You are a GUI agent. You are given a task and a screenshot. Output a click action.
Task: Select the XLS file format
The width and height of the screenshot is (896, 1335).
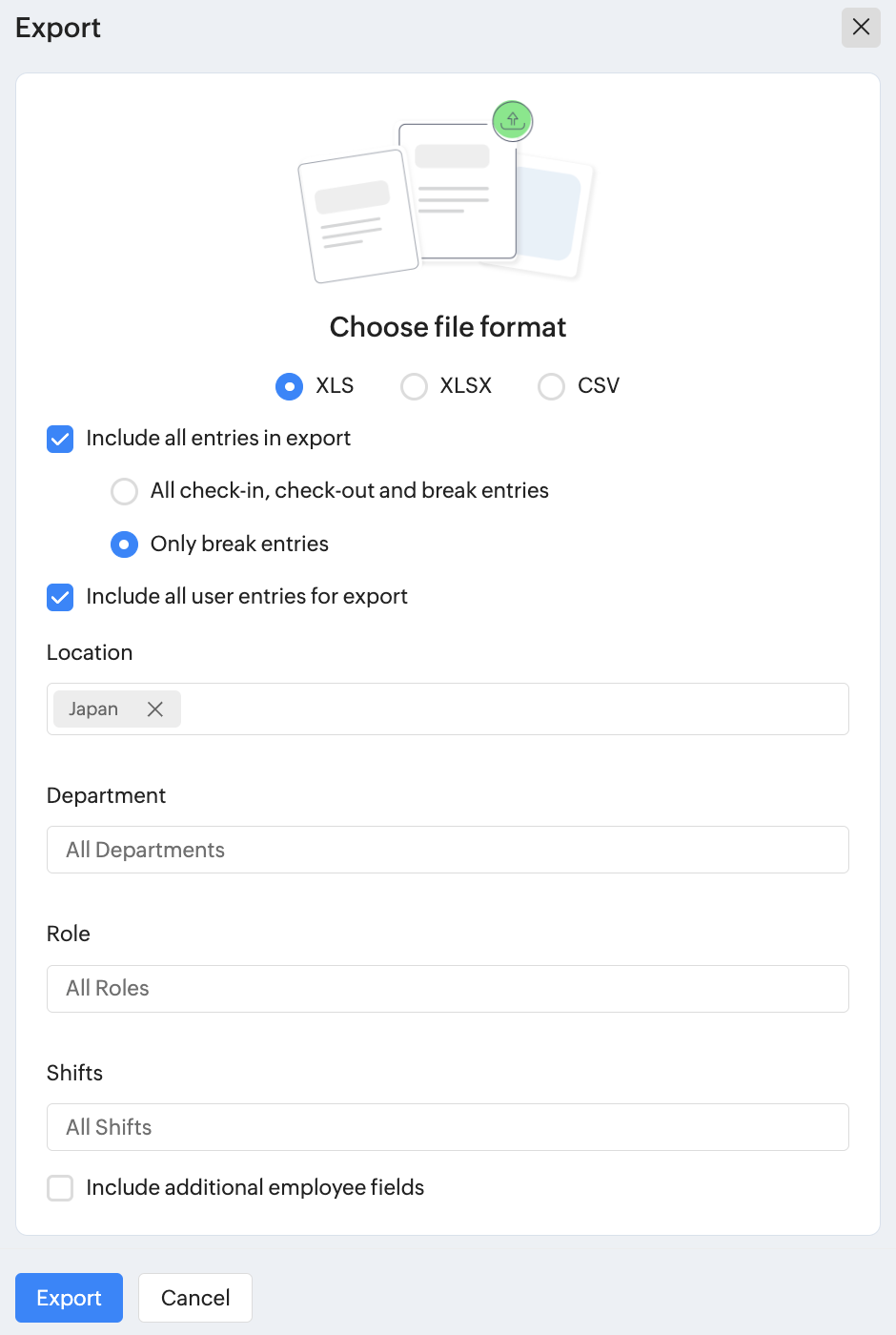coord(290,386)
